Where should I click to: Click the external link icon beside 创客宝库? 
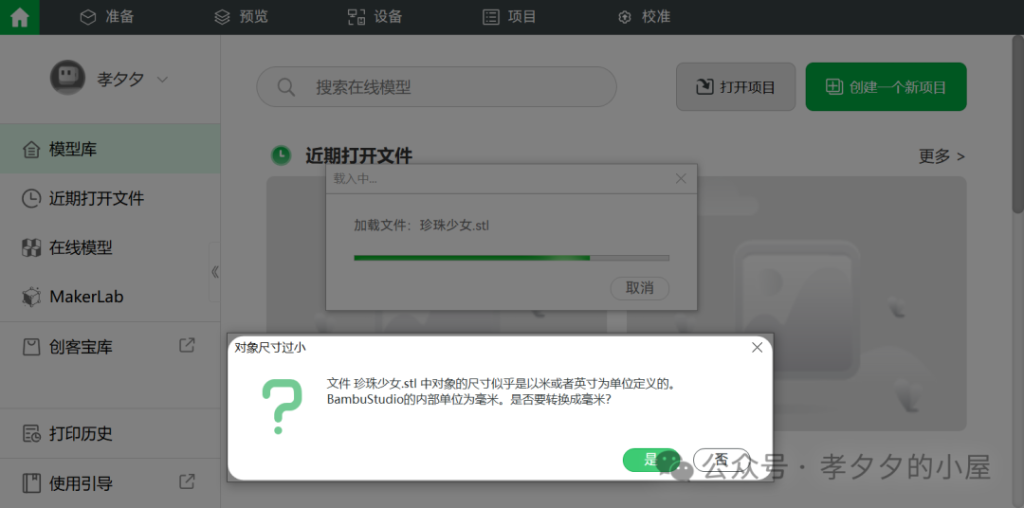coord(187,345)
